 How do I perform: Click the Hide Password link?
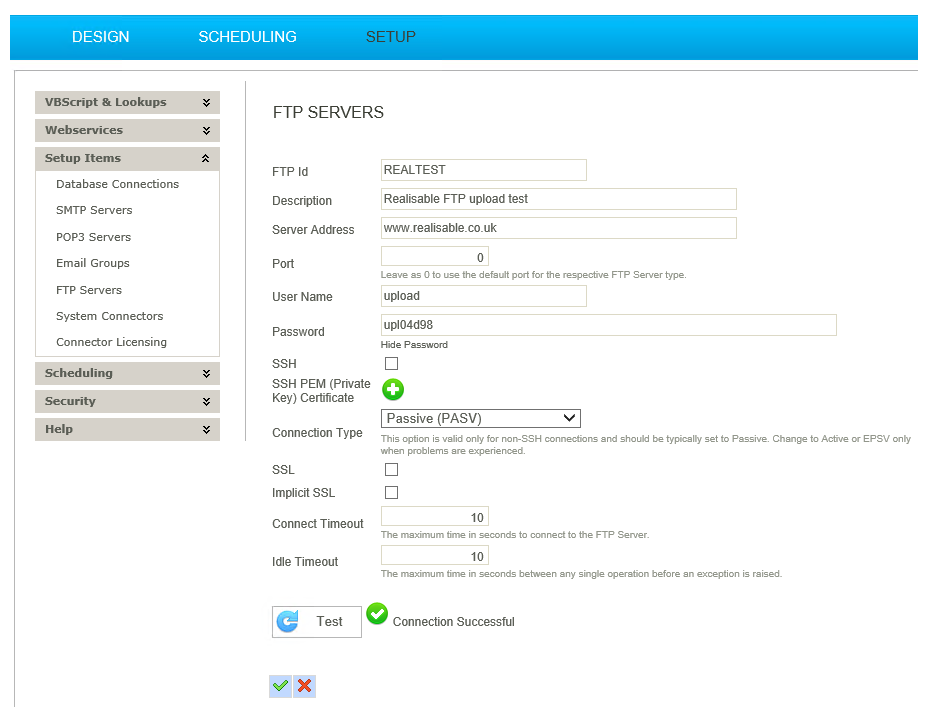[x=414, y=344]
